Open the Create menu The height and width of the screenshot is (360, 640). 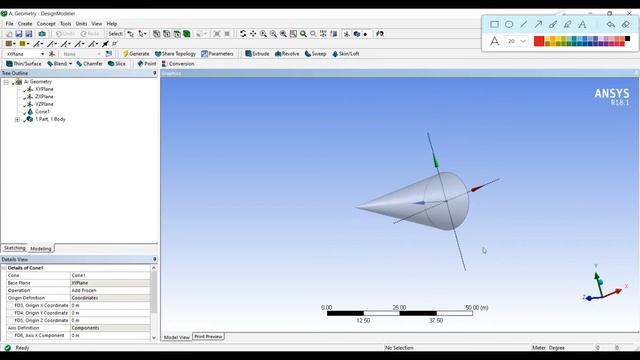click(25, 24)
